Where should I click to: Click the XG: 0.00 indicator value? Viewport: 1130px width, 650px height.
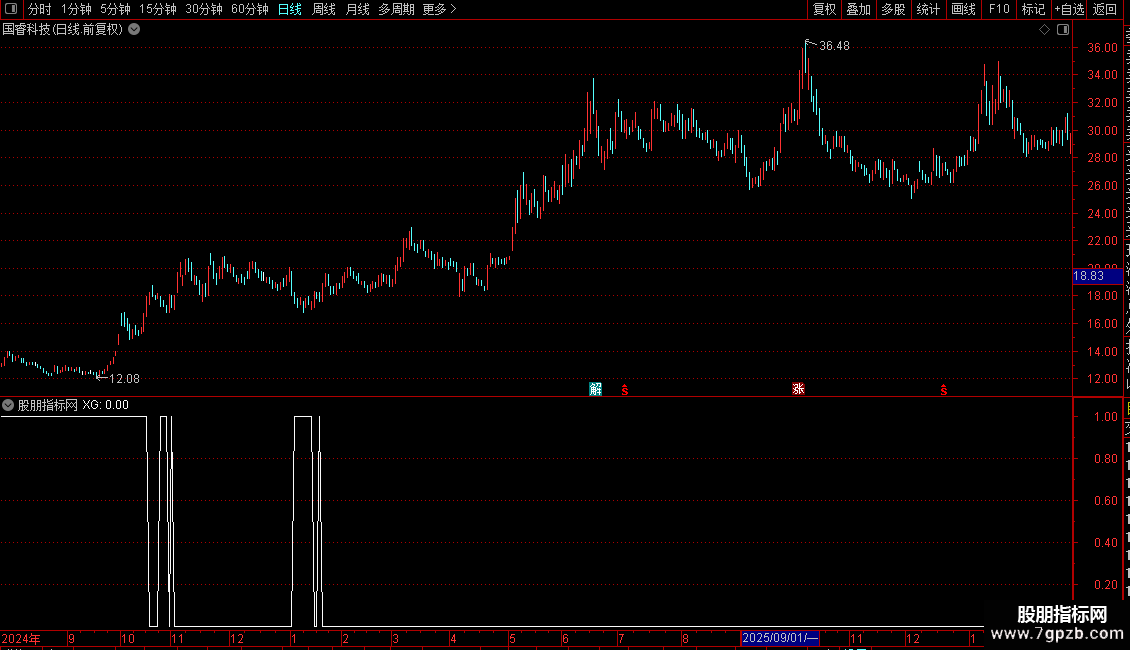105,406
